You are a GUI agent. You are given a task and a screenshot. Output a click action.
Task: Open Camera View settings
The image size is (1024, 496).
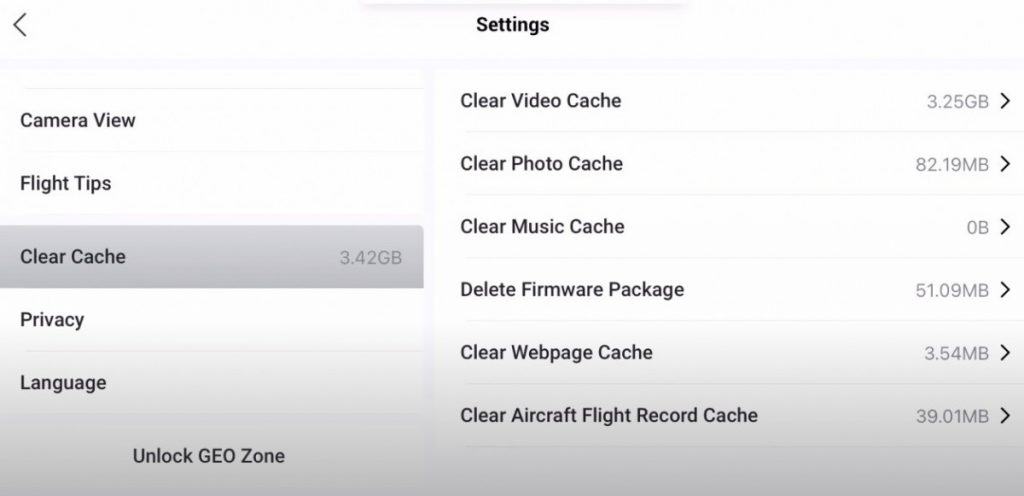pyautogui.click(x=212, y=120)
